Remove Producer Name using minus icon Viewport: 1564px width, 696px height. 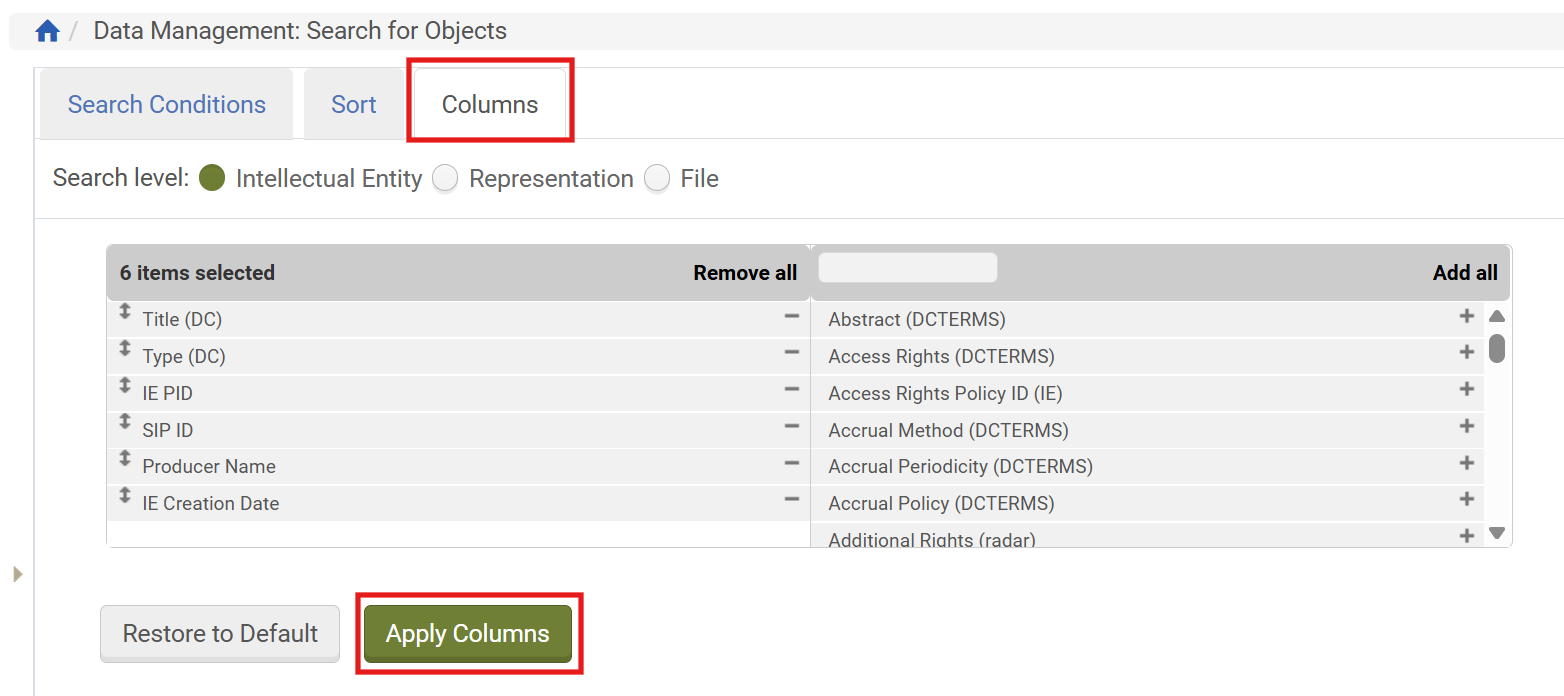(791, 463)
